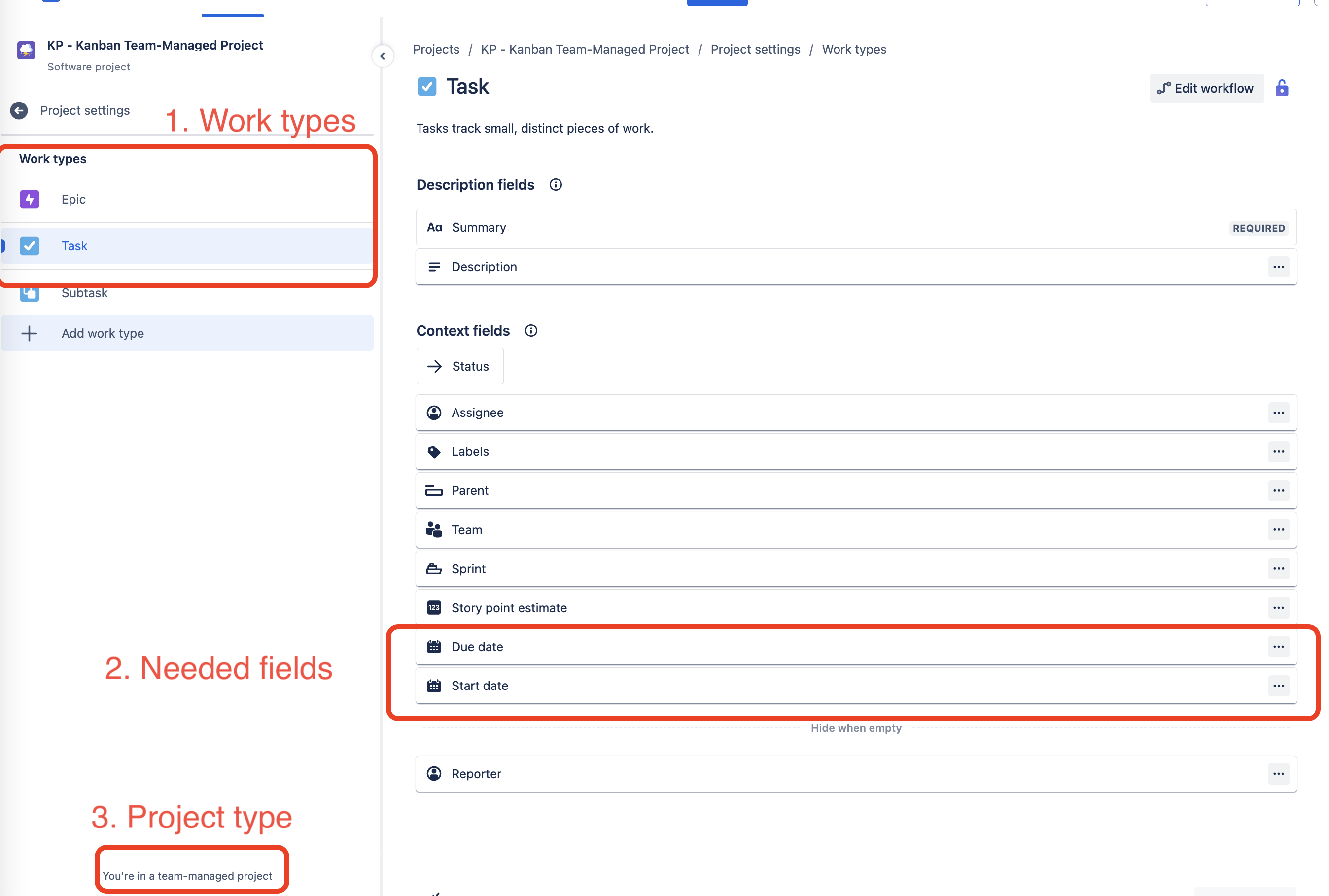Click the Description lines icon
The image size is (1329, 896).
tap(434, 267)
